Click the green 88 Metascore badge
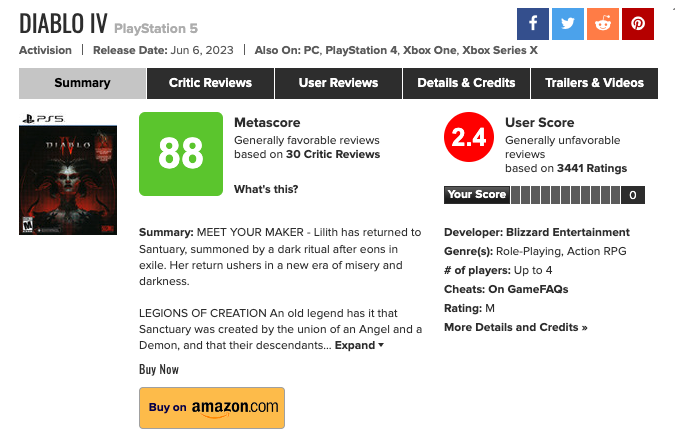Screen dimensions: 696x435 point(181,154)
